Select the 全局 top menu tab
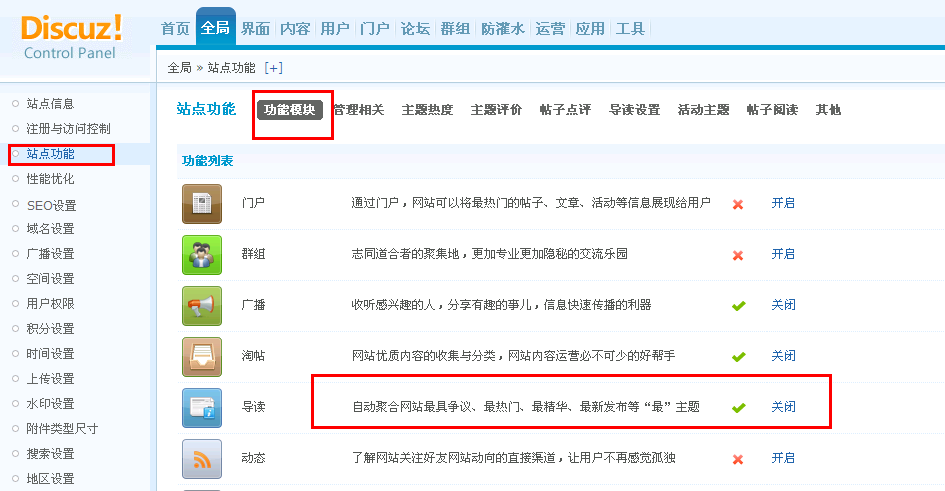Viewport: 945px width, 491px height. point(215,27)
